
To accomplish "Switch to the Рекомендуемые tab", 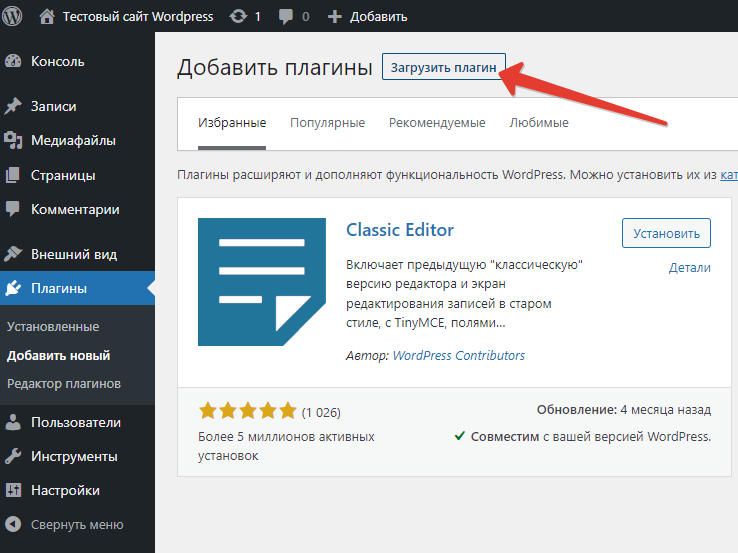I will pyautogui.click(x=437, y=123).
